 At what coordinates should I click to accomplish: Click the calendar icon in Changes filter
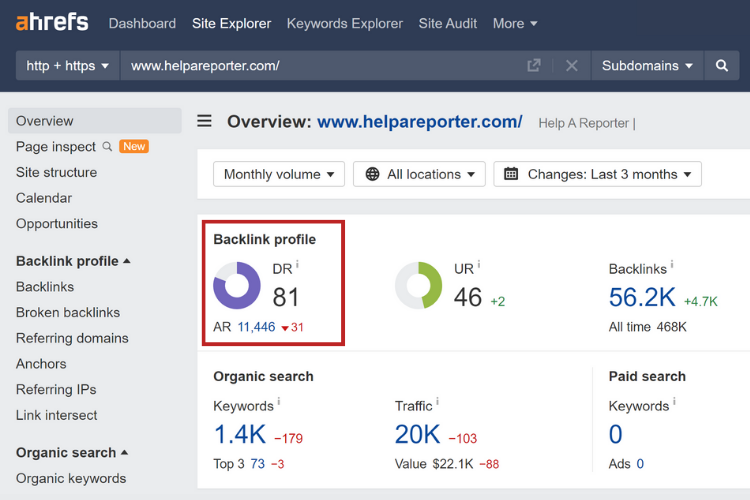511,174
